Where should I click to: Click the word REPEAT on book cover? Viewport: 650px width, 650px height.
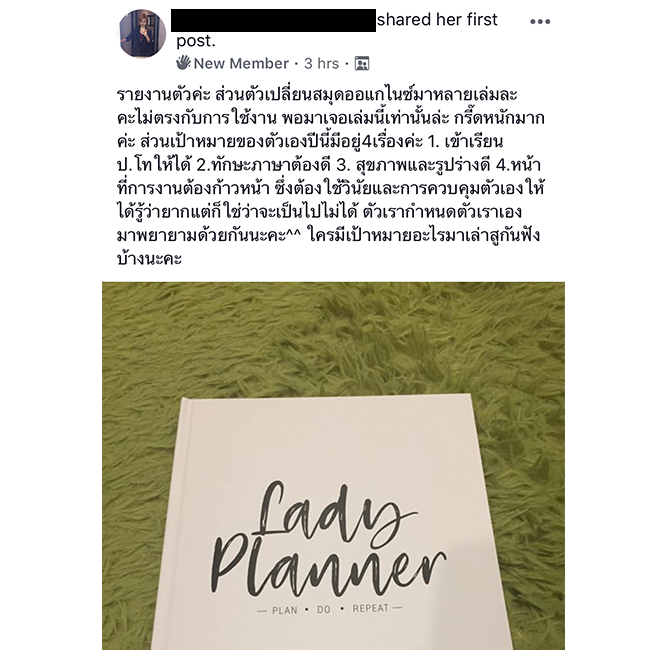tap(371, 608)
